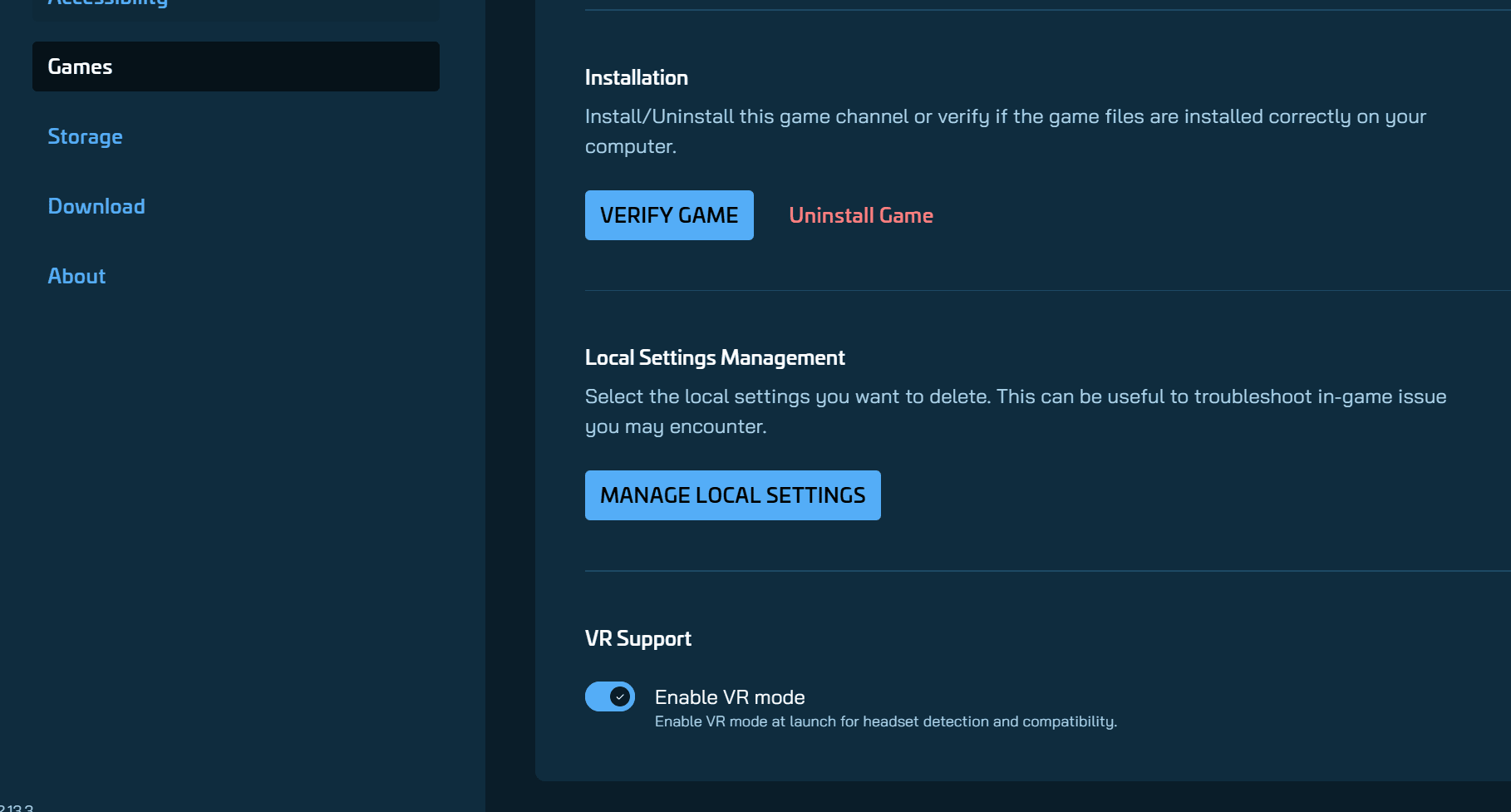The image size is (1511, 812).
Task: Click the divider line below VERIFY GAME
Action: click(x=1047, y=290)
